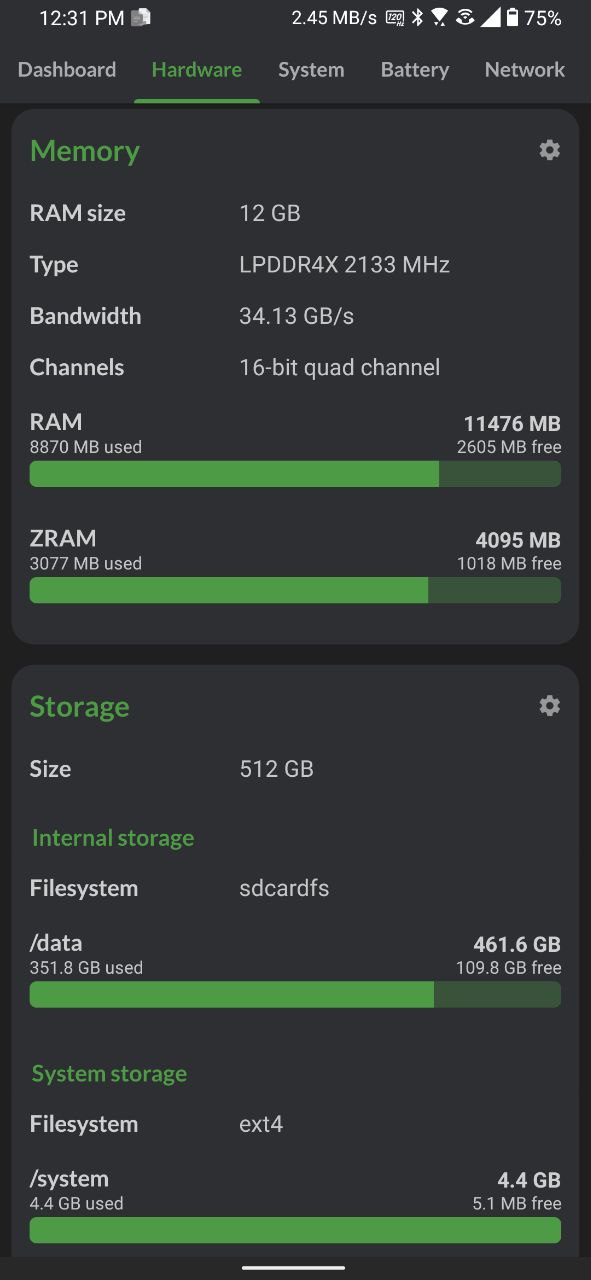Viewport: 591px width, 1280px height.
Task: Tap the Bluetooth icon in status bar
Action: coord(417,17)
